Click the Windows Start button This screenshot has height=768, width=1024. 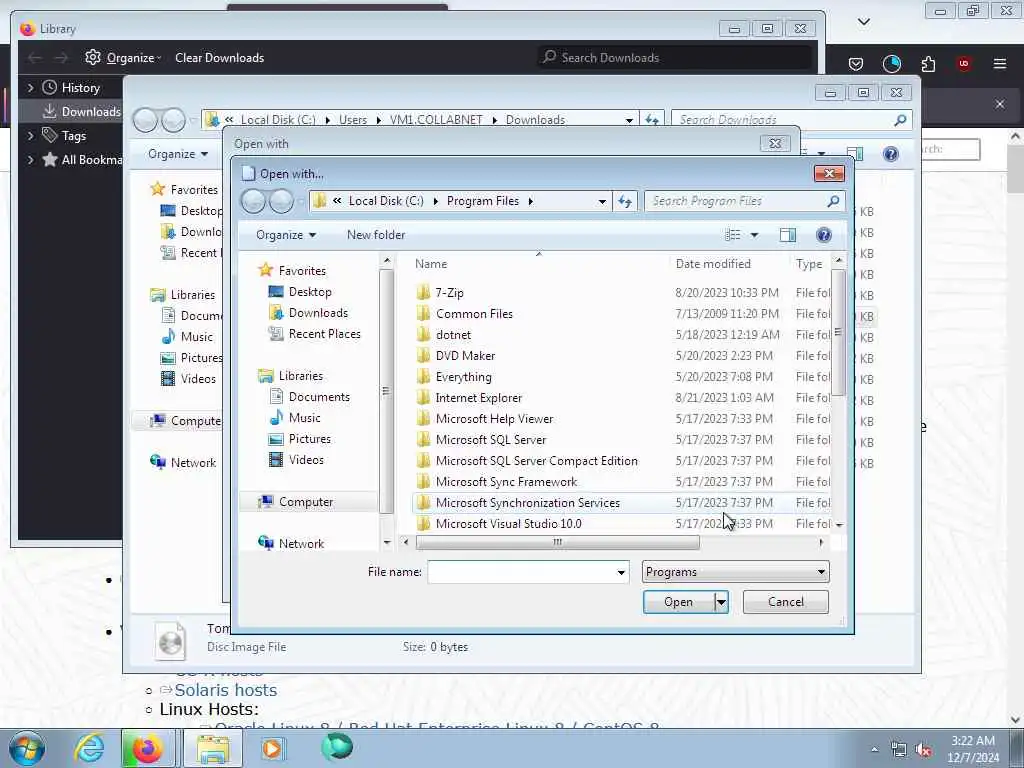coord(27,748)
